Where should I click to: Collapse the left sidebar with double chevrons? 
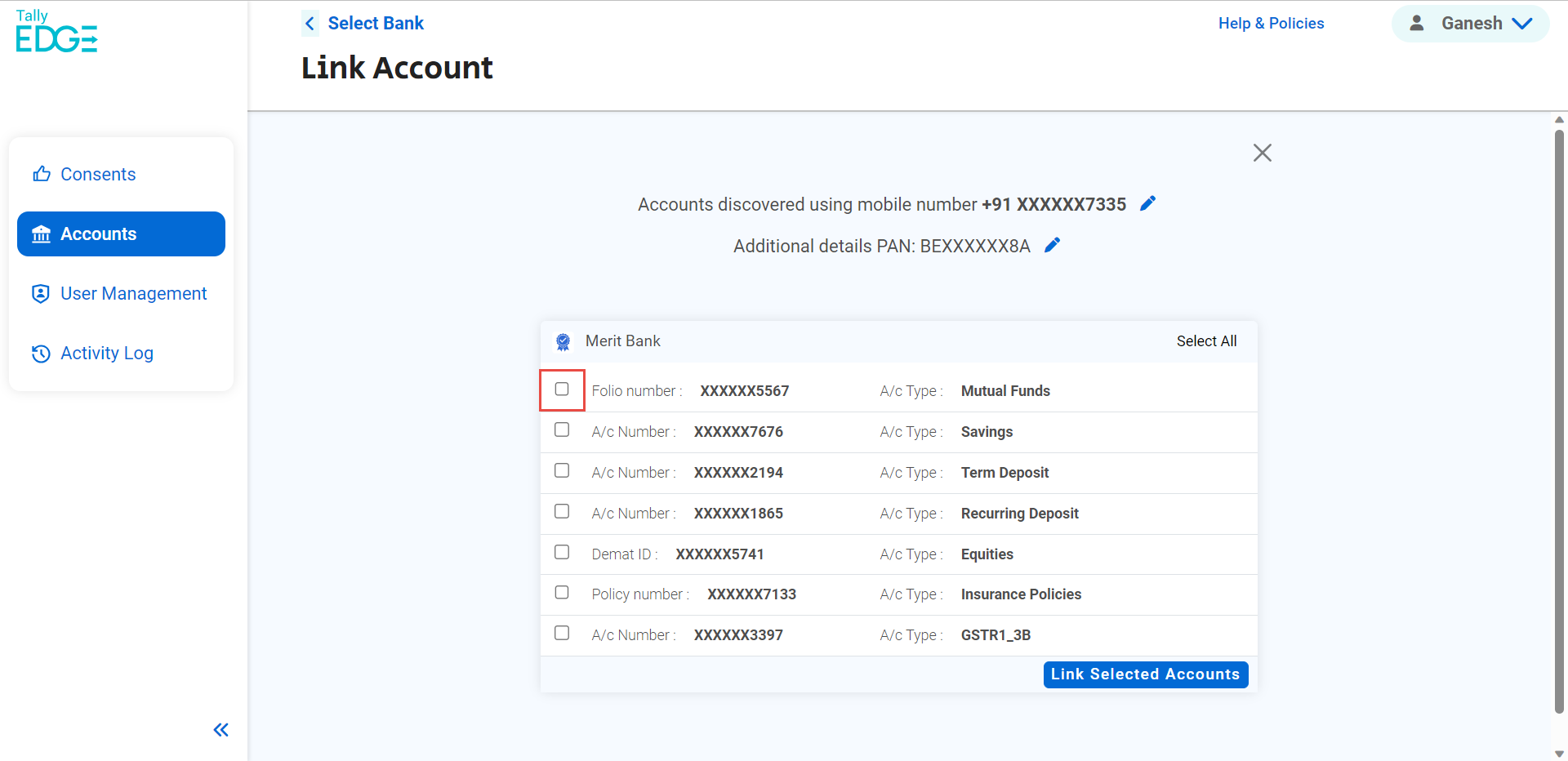[x=220, y=730]
